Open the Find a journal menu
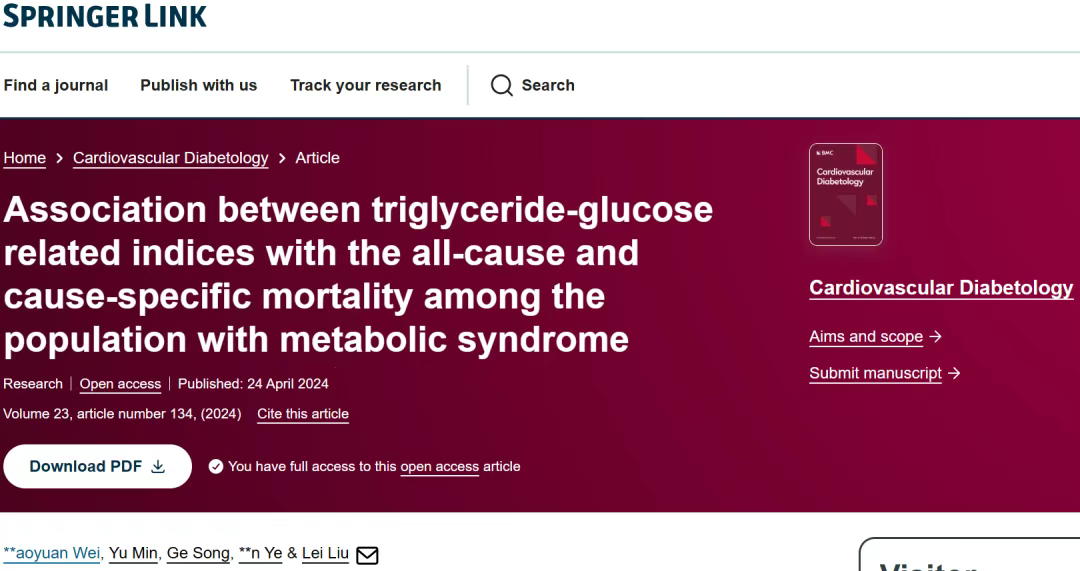This screenshot has width=1080, height=571. coord(56,85)
